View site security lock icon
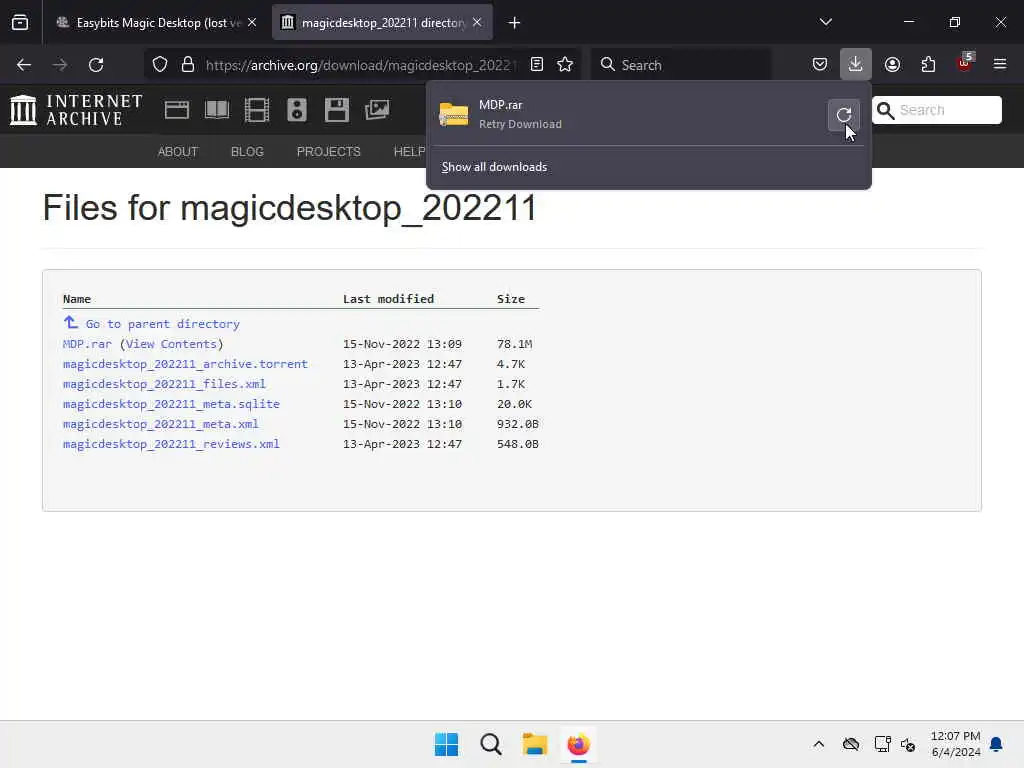The image size is (1024, 768). [x=188, y=64]
